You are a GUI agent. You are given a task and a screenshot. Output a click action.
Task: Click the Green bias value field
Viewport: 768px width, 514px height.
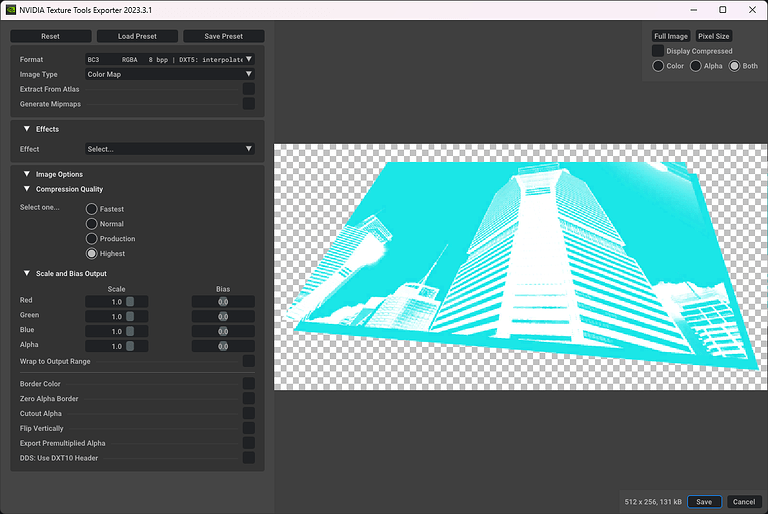(x=223, y=316)
